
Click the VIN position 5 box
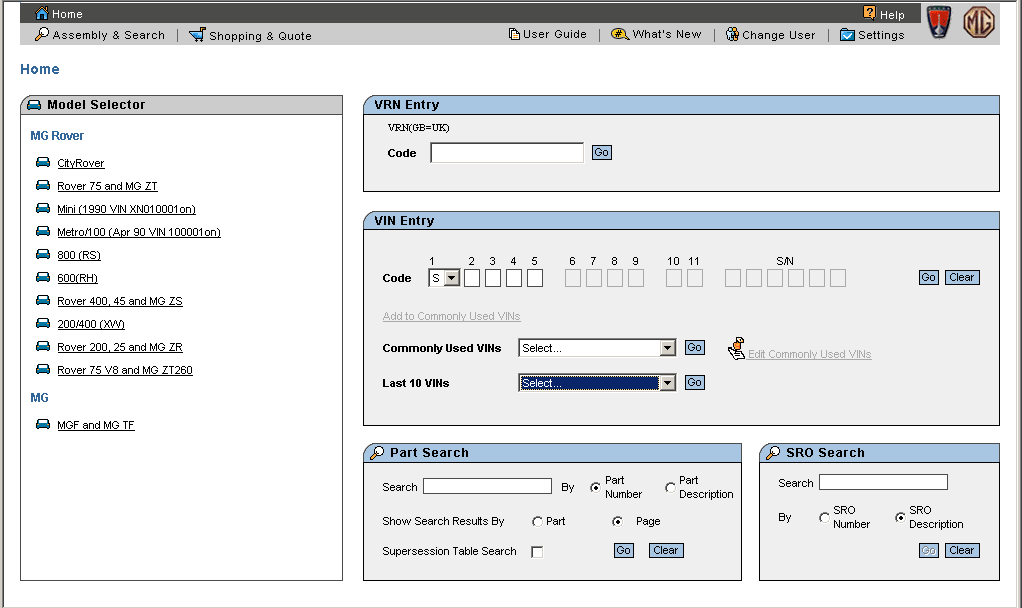(x=534, y=278)
